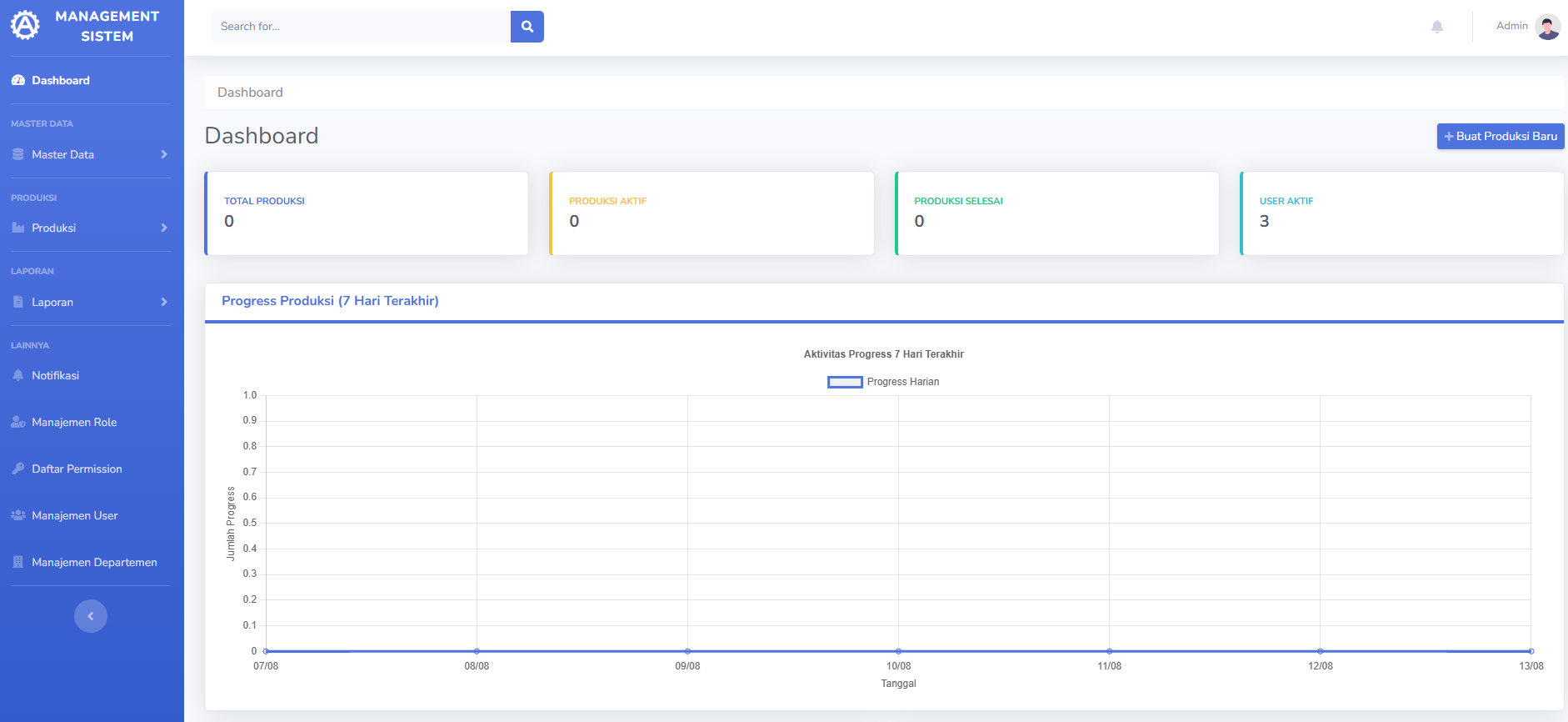Click the Manajemen Departemen building icon
Screen dimensions: 1568x722
click(x=18, y=563)
